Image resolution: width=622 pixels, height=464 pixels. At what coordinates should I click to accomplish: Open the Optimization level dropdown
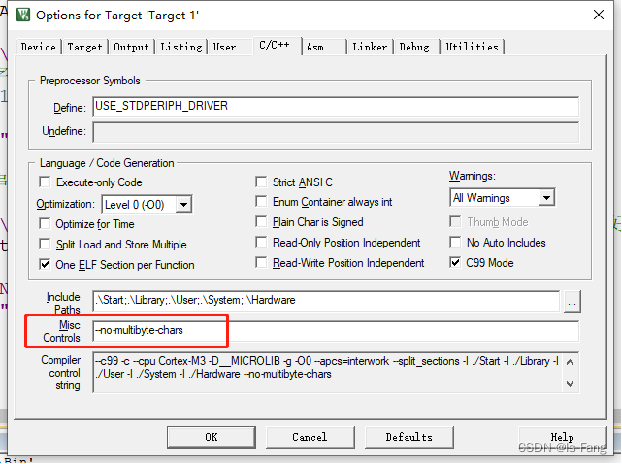tap(183, 205)
